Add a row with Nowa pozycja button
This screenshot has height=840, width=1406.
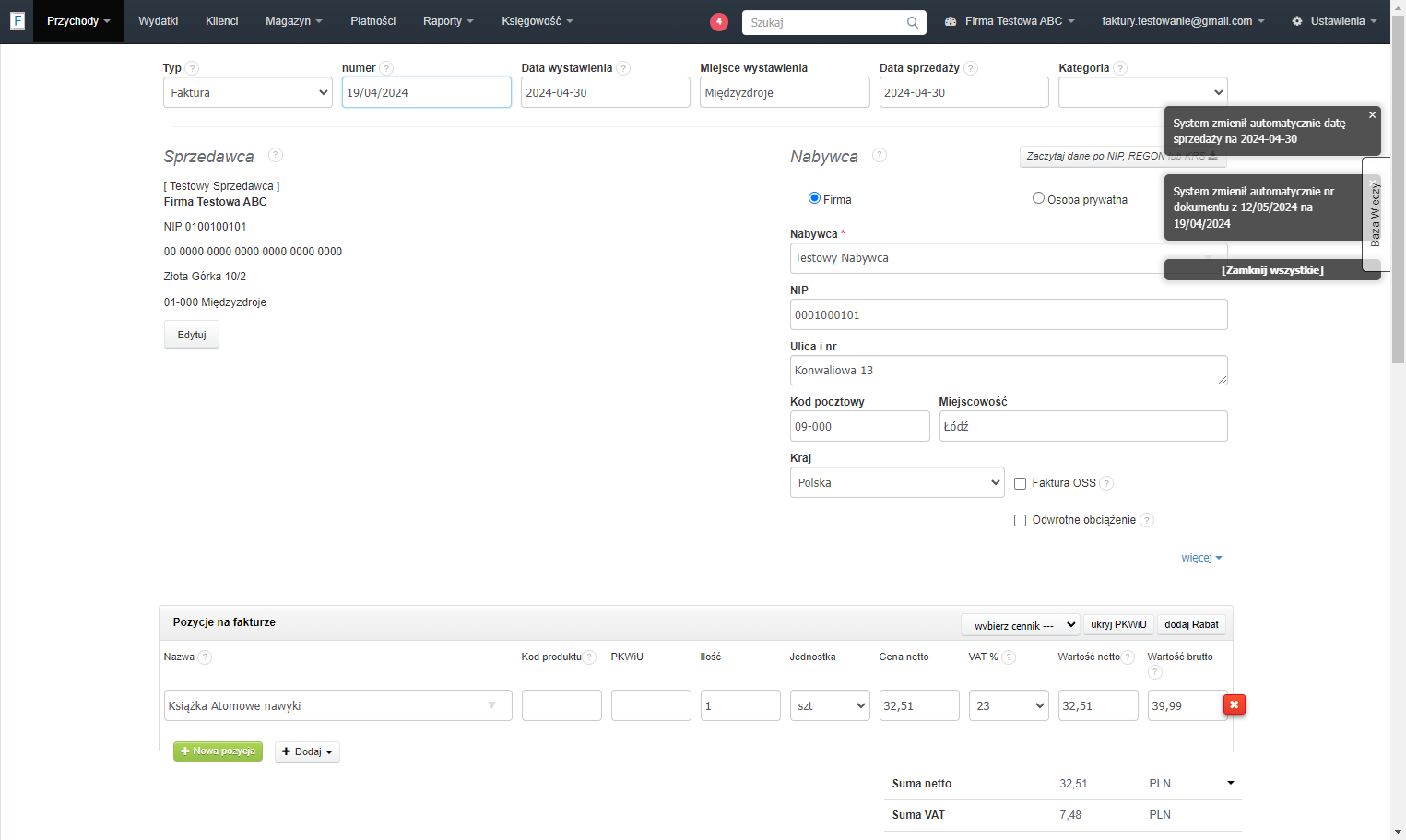(x=219, y=751)
